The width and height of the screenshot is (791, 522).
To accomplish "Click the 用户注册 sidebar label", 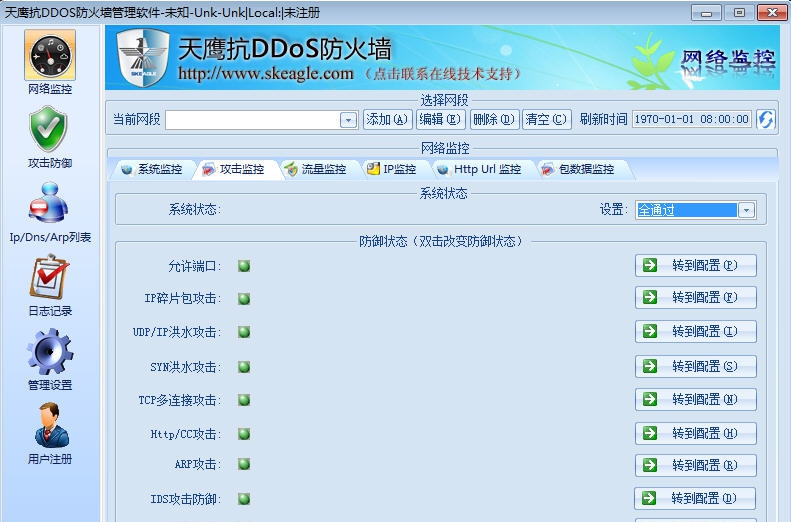I will [50, 459].
